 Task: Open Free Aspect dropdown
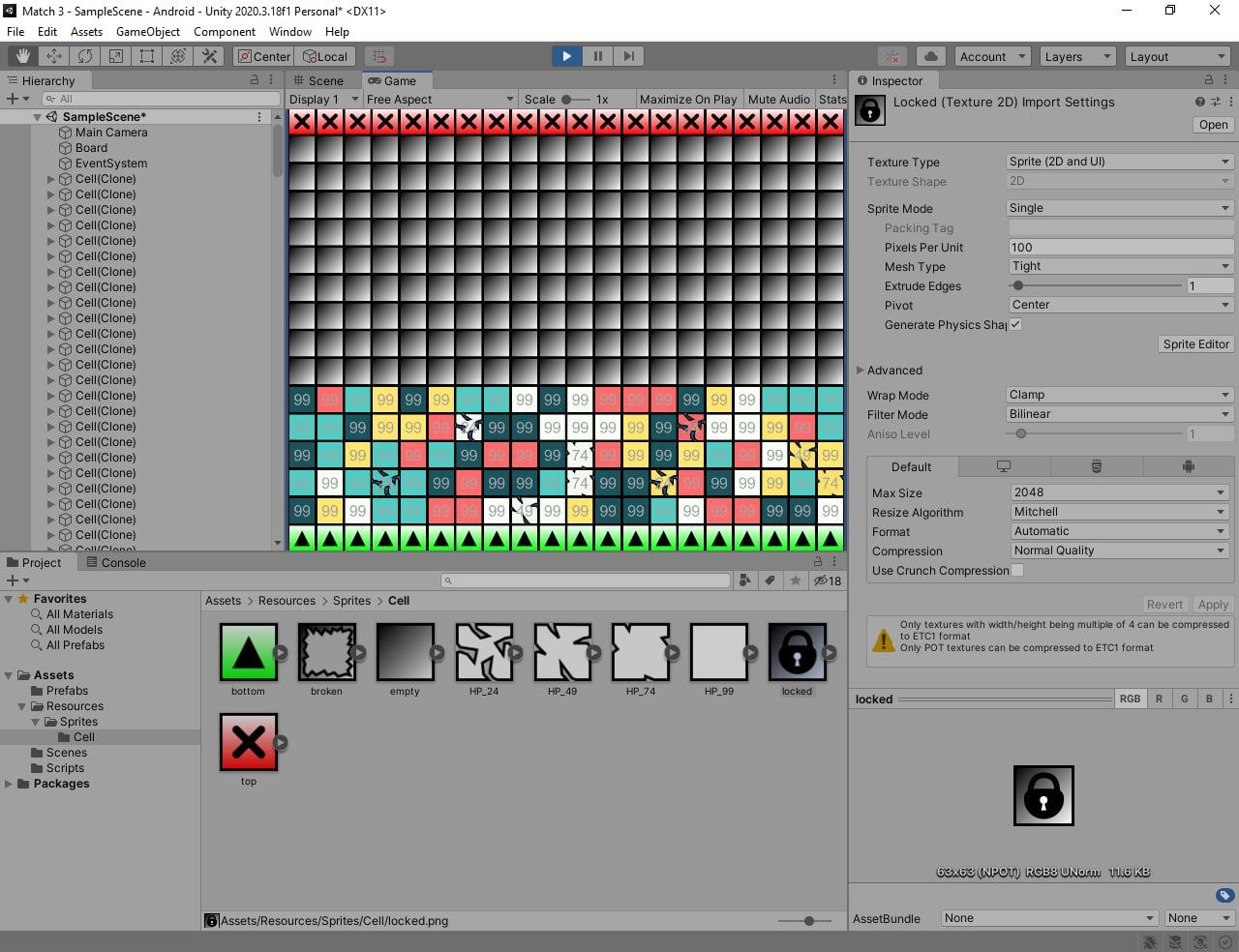coord(439,99)
